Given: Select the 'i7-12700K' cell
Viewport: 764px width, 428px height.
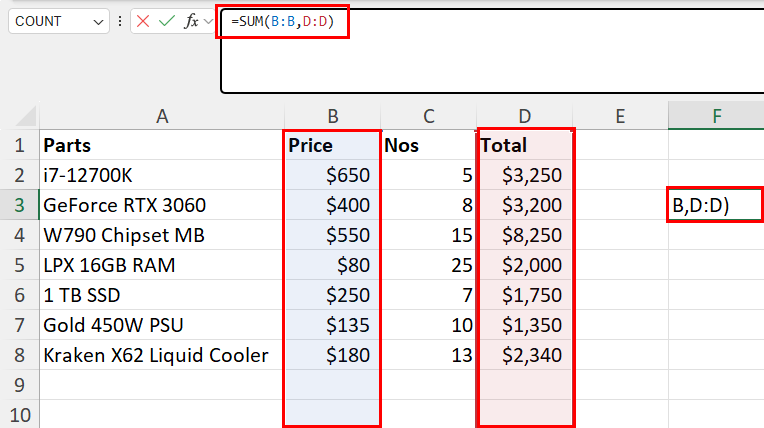Looking at the screenshot, I should click(x=162, y=175).
